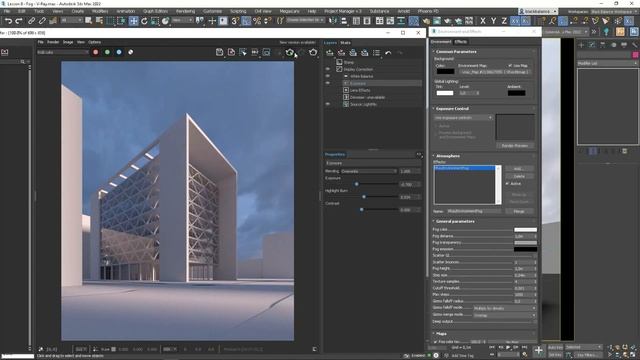Click the Auto Key button
The image size is (640, 360).
click(x=555, y=347)
